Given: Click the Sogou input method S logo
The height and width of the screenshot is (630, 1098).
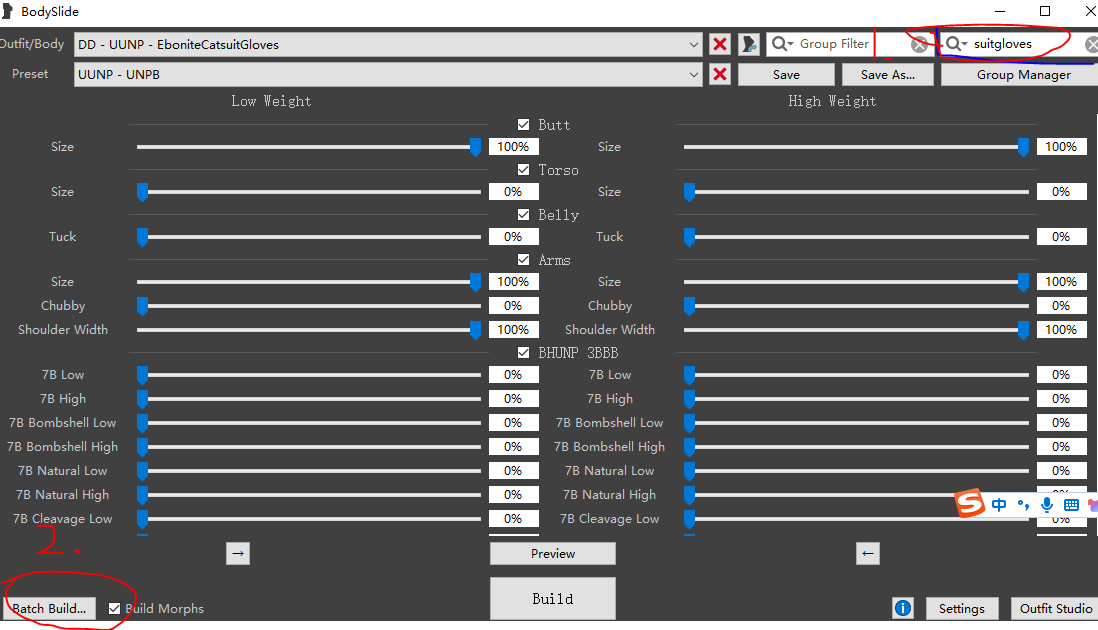Looking at the screenshot, I should coord(970,503).
